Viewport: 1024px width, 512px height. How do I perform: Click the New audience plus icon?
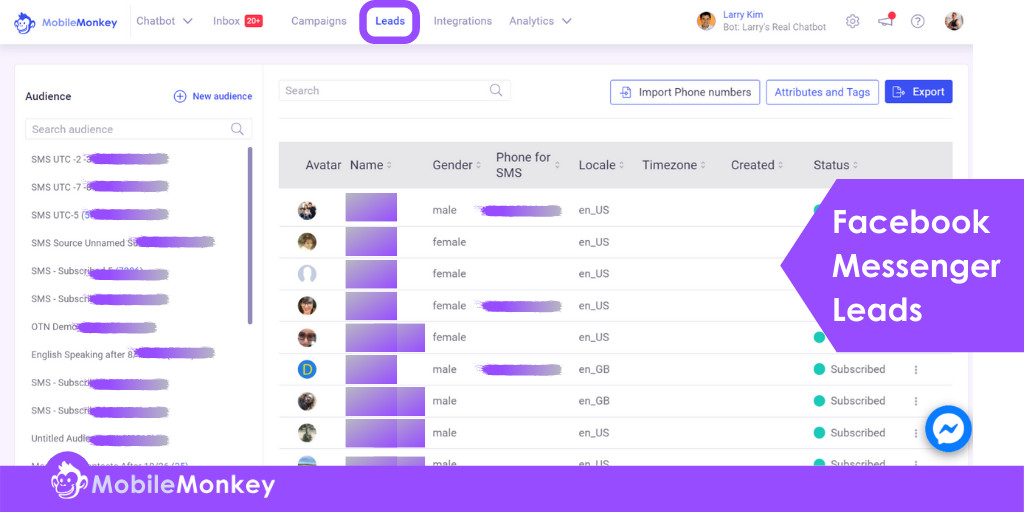pos(180,96)
